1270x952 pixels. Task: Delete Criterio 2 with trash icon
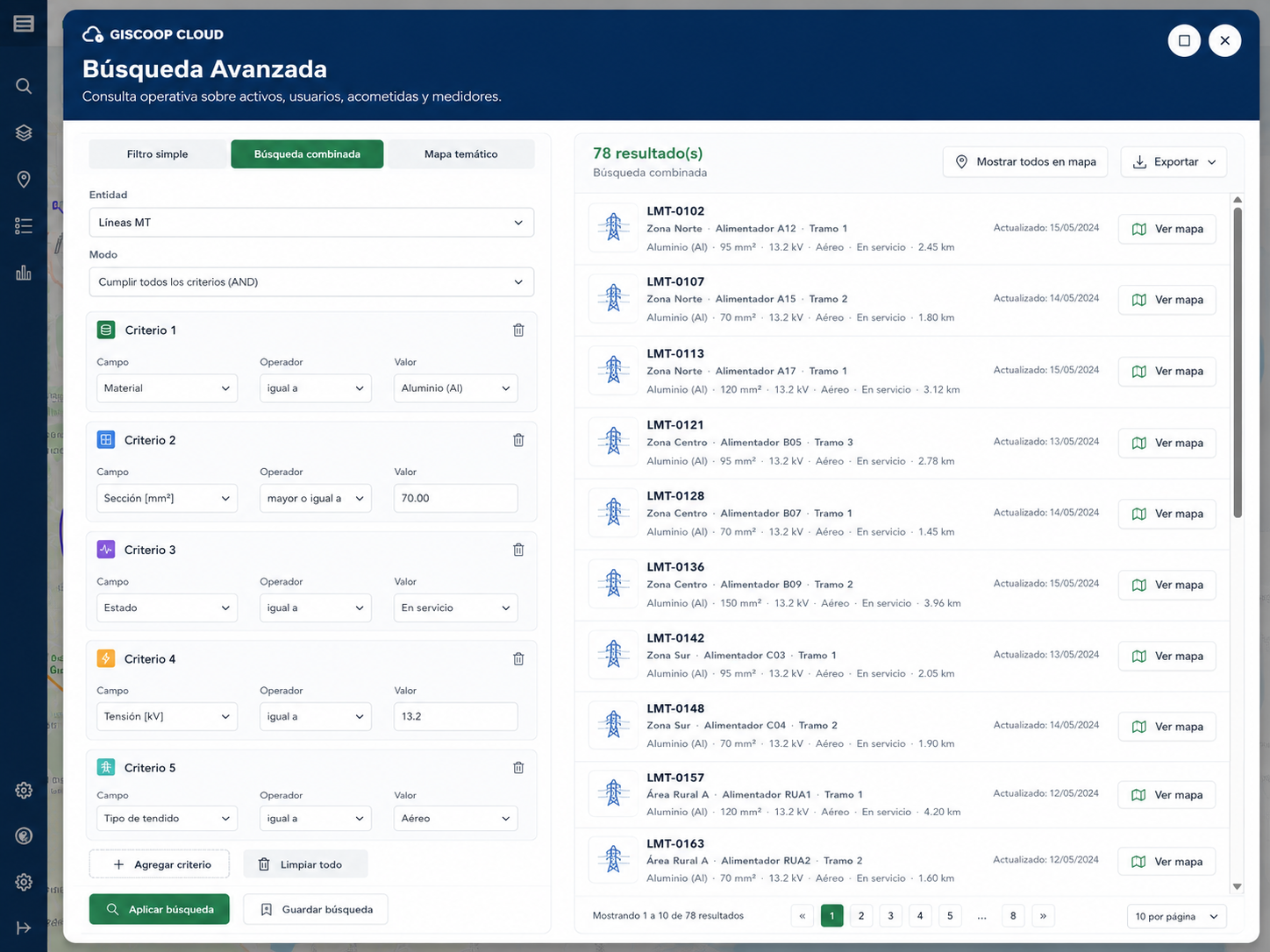(518, 440)
